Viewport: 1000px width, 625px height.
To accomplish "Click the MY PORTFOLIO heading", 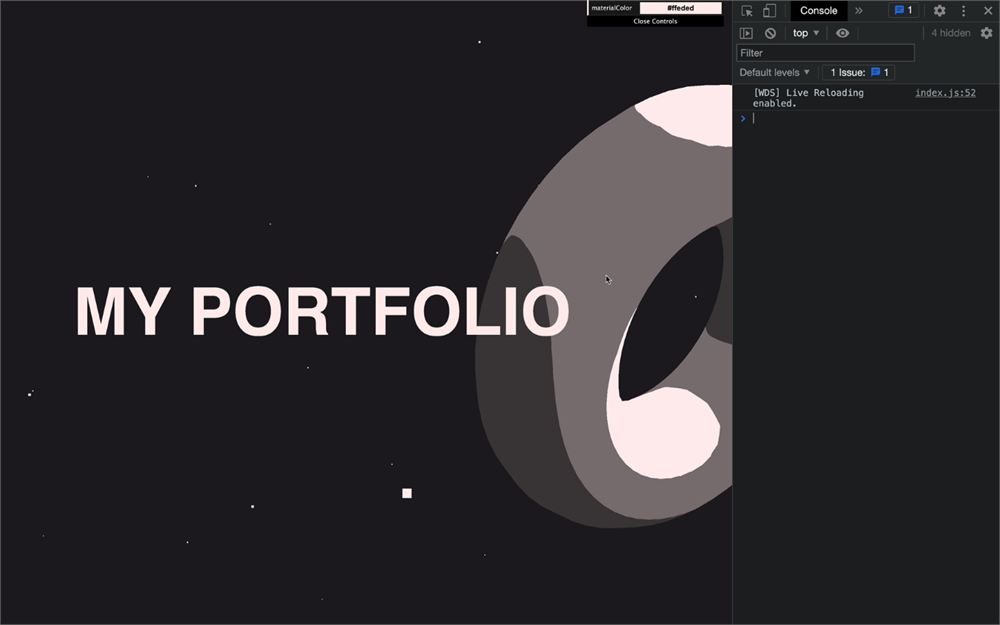I will point(322,311).
